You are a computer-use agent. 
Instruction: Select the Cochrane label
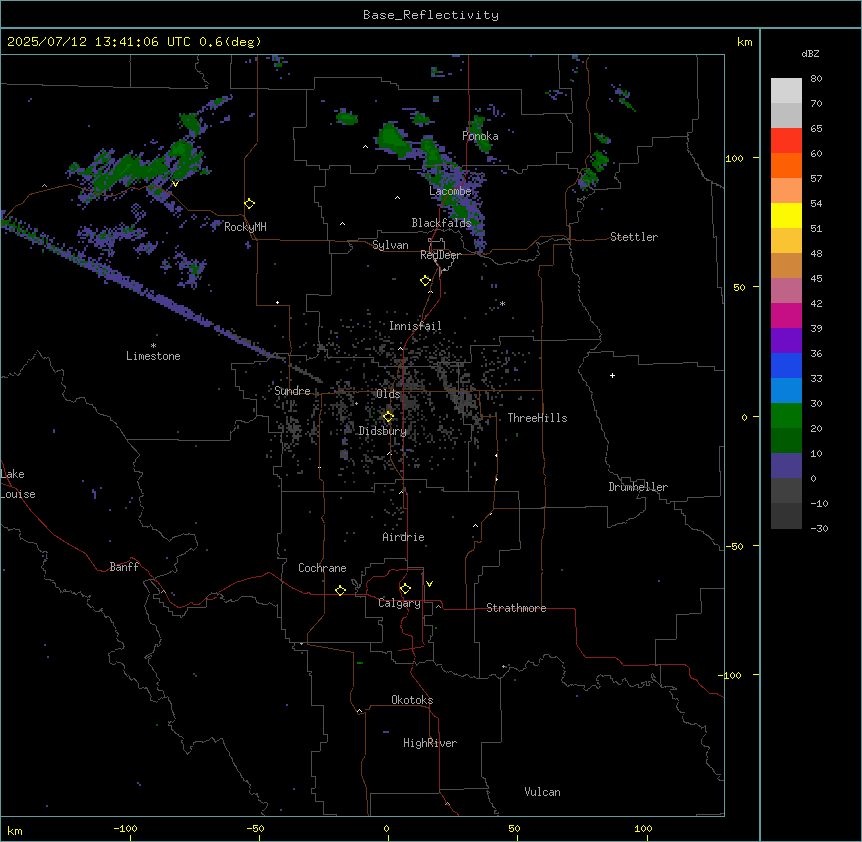(x=322, y=568)
